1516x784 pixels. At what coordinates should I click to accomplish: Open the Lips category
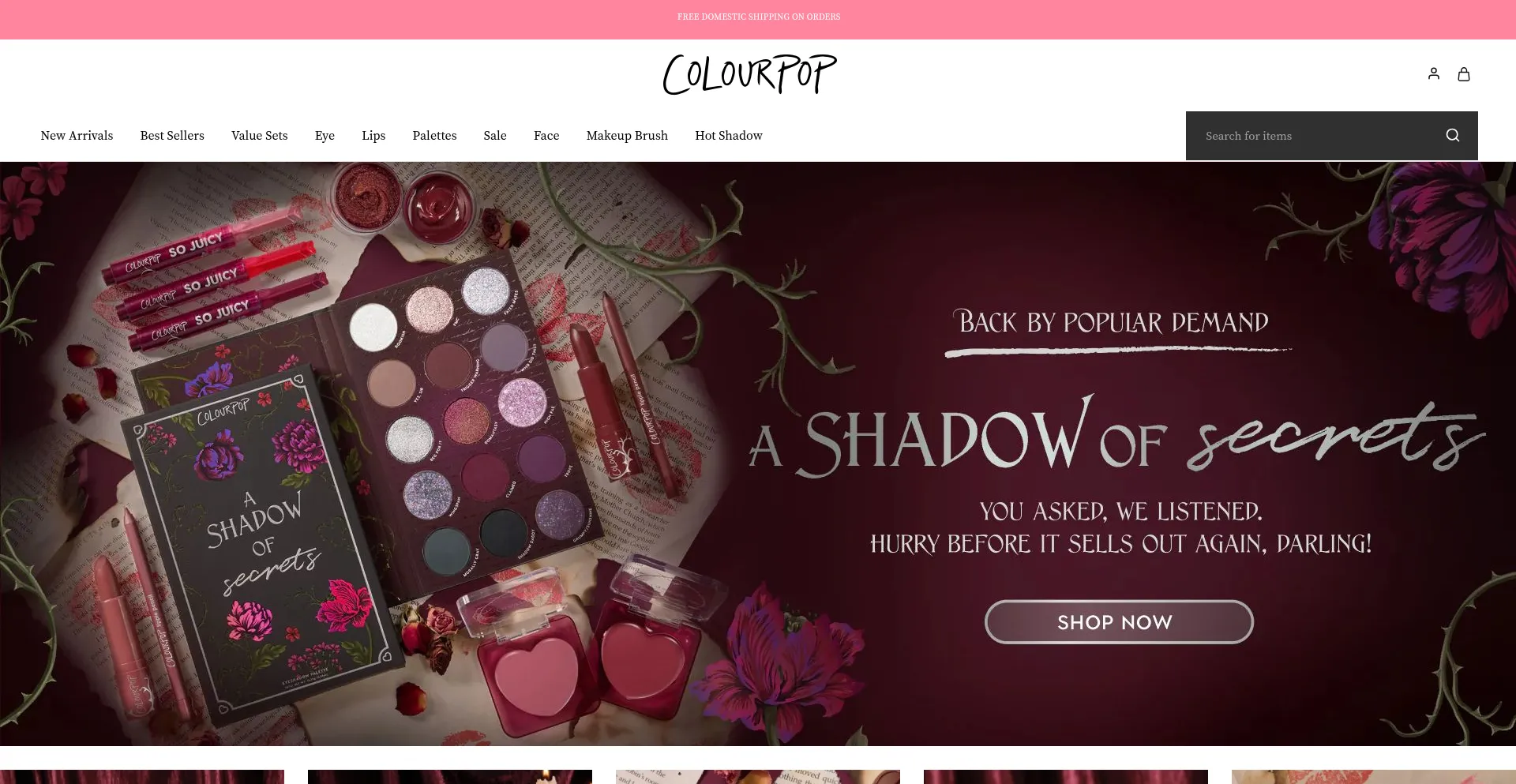click(x=373, y=136)
